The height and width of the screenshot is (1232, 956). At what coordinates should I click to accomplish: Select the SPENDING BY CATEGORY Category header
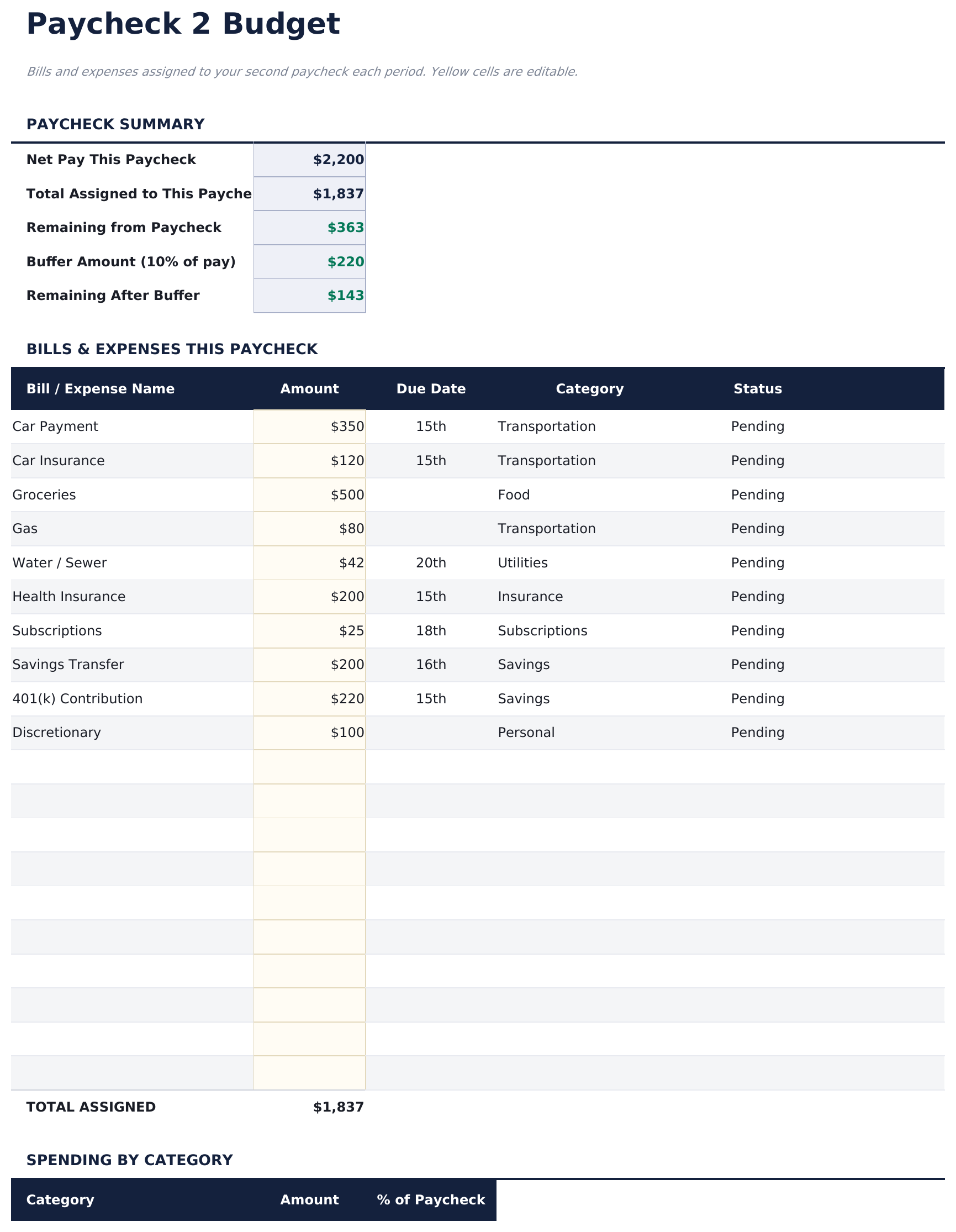(60, 1200)
